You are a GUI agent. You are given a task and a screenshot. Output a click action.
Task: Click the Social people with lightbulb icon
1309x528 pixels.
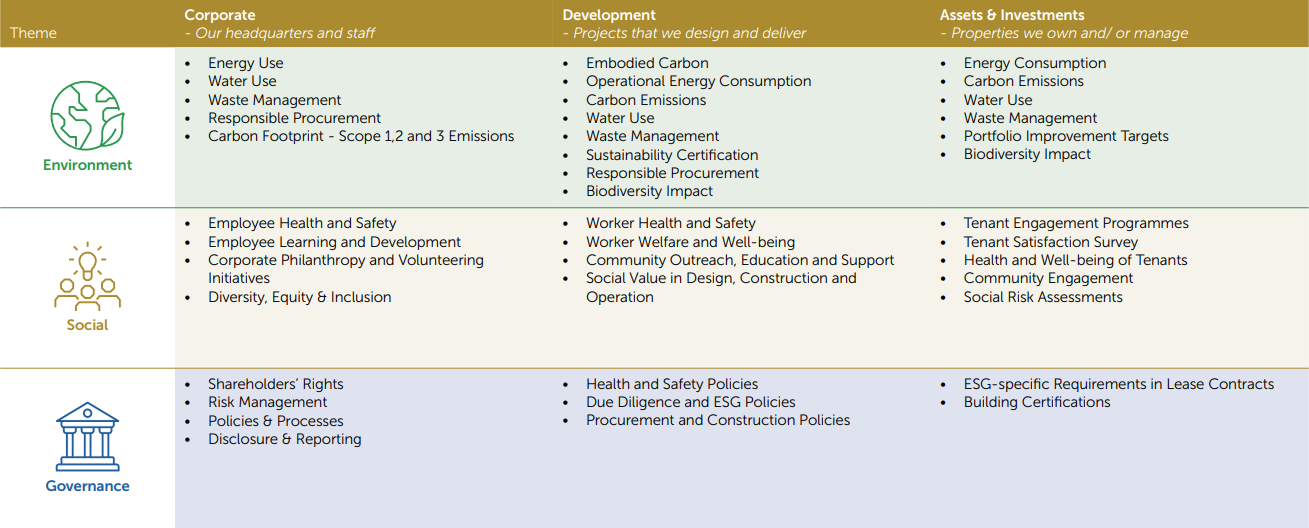87,277
